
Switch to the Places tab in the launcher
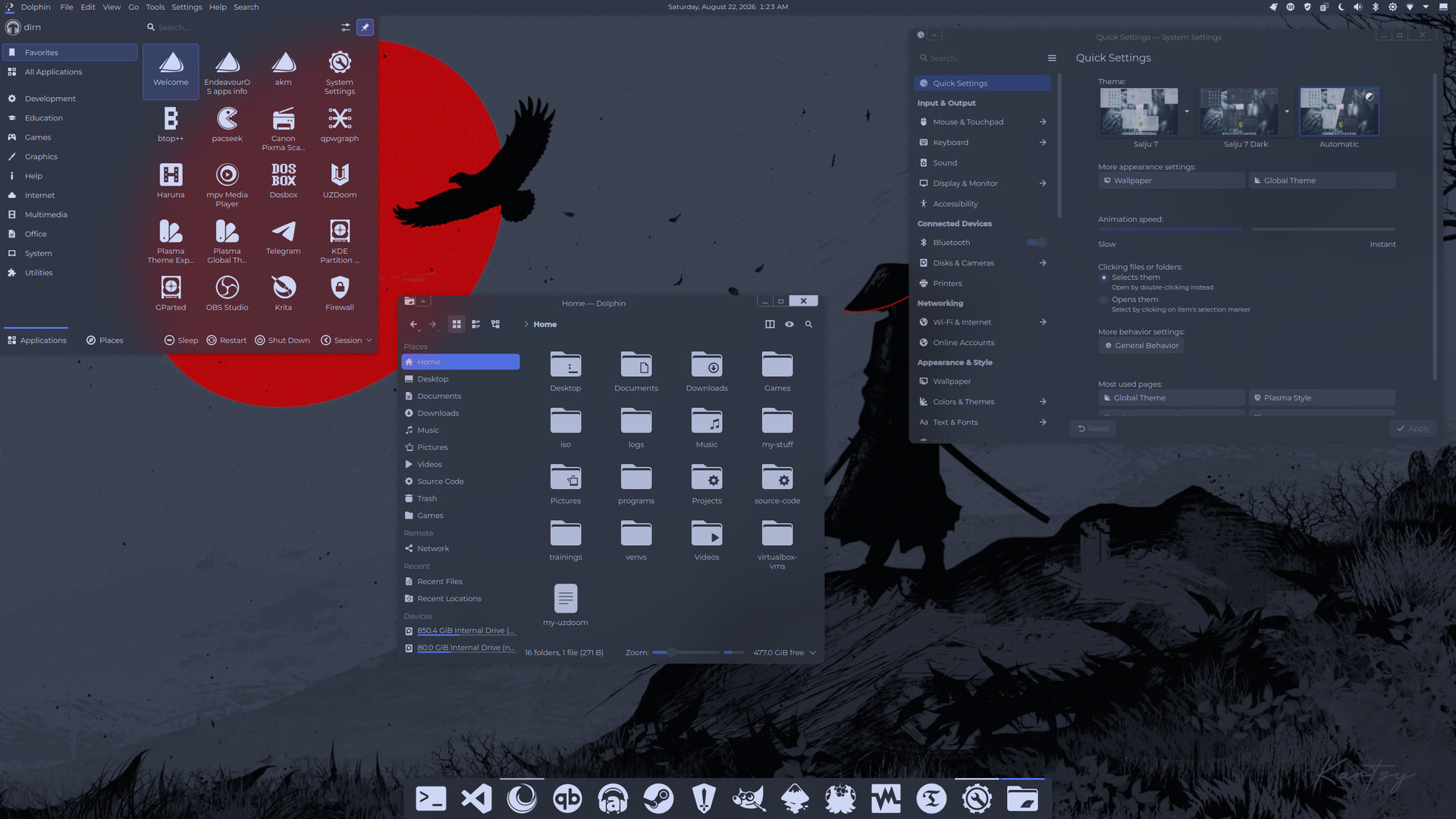pyautogui.click(x=105, y=340)
